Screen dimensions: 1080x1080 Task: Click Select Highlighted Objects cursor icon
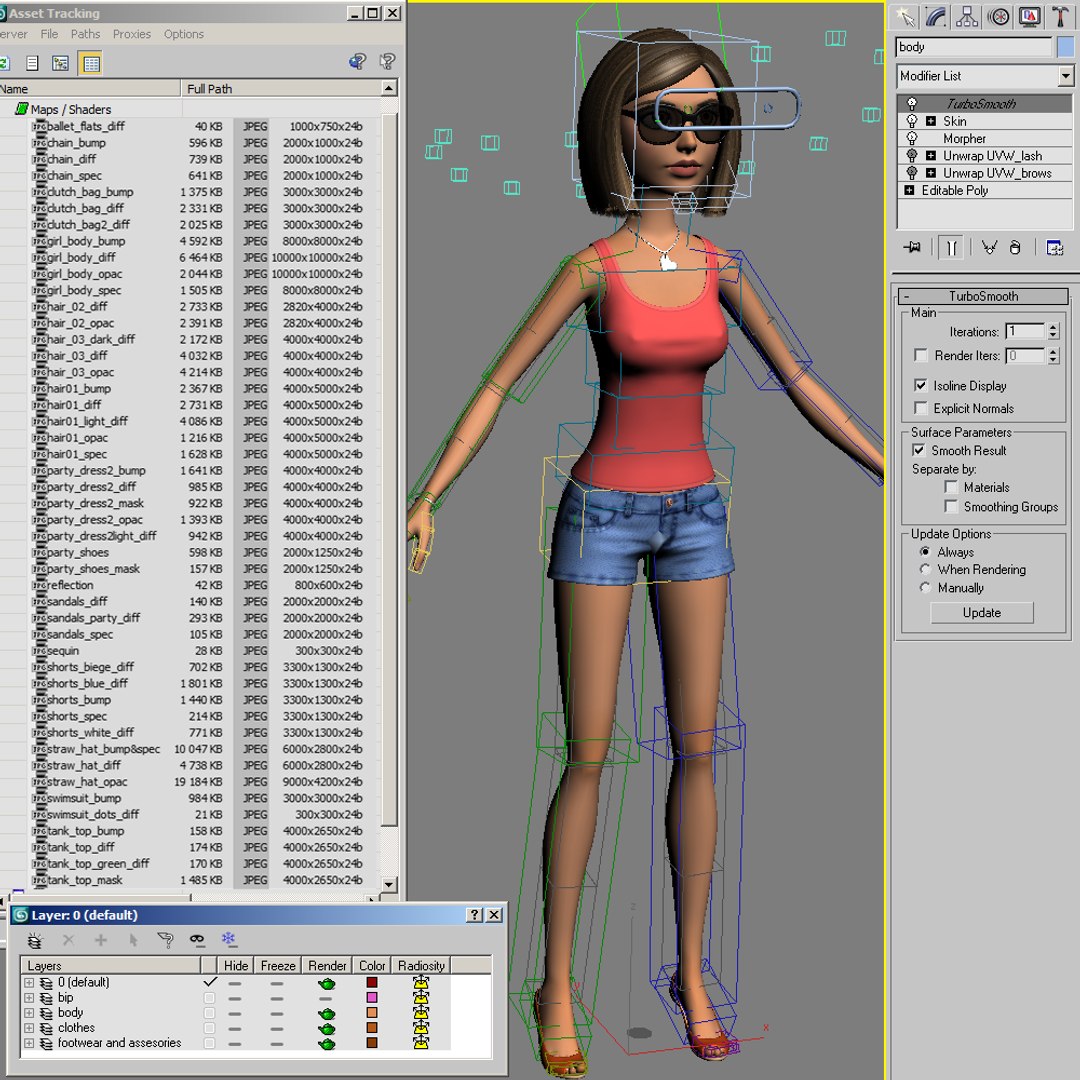[x=133, y=939]
